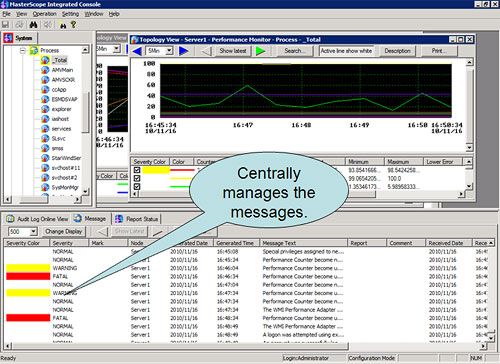Select the _Total process icon in tree
This screenshot has width=500, height=364.
pyautogui.click(x=45, y=60)
